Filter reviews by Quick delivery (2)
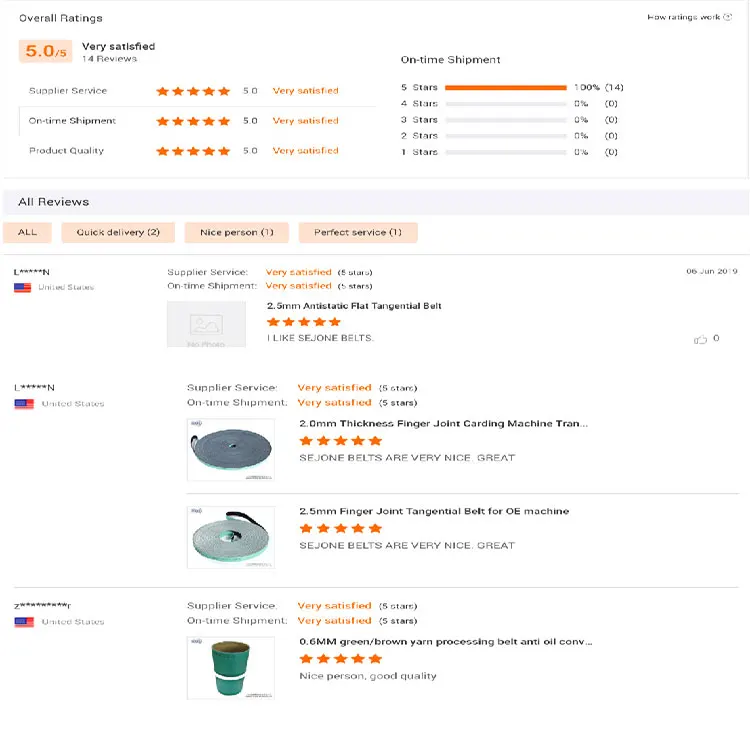The image size is (750, 750). (x=118, y=232)
